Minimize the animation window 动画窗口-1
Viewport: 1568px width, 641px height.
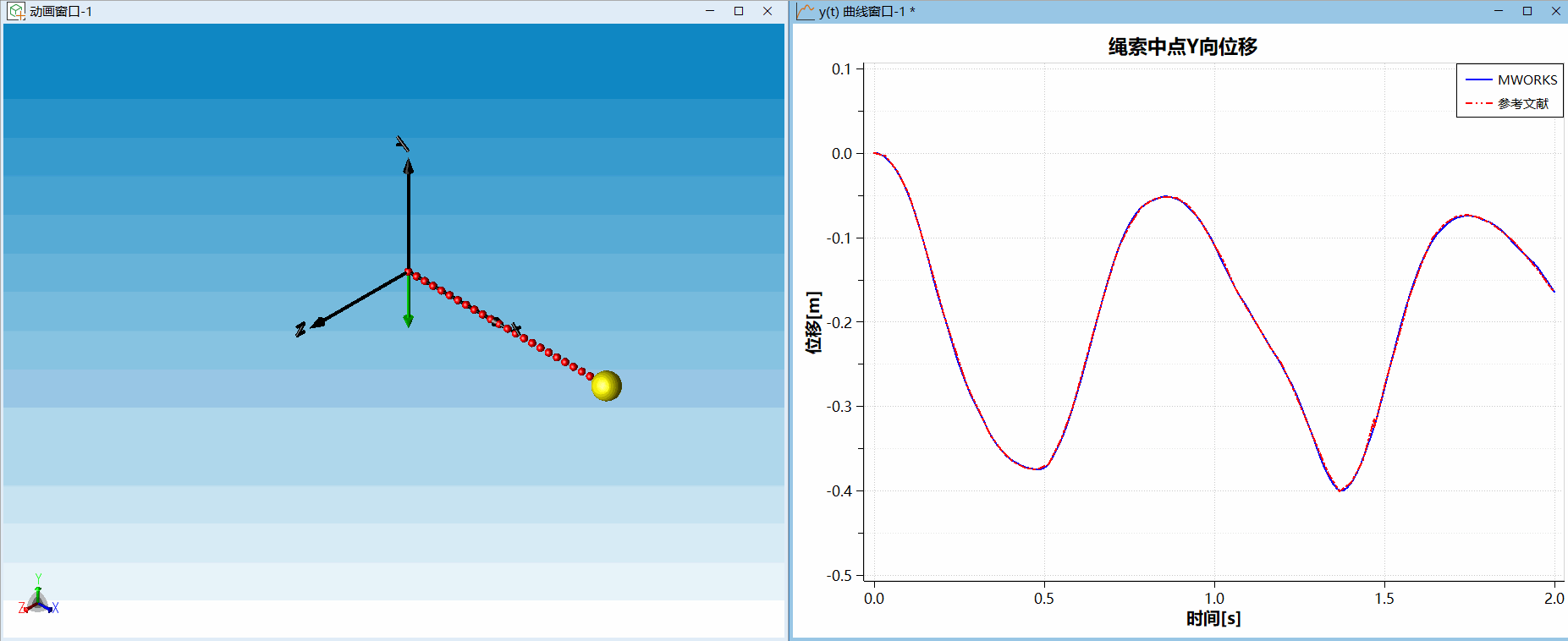(710, 11)
